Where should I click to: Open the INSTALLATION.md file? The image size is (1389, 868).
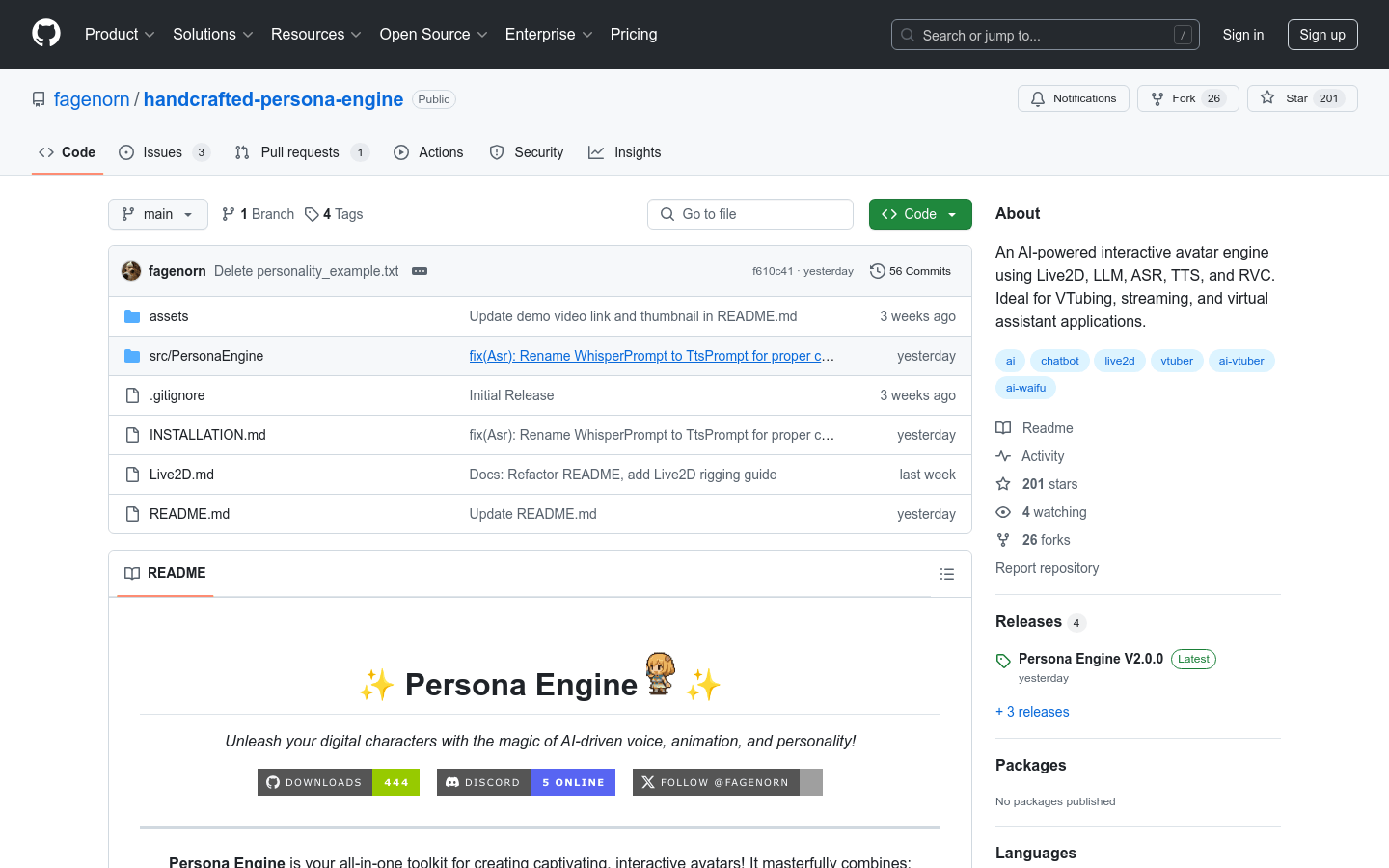207,435
